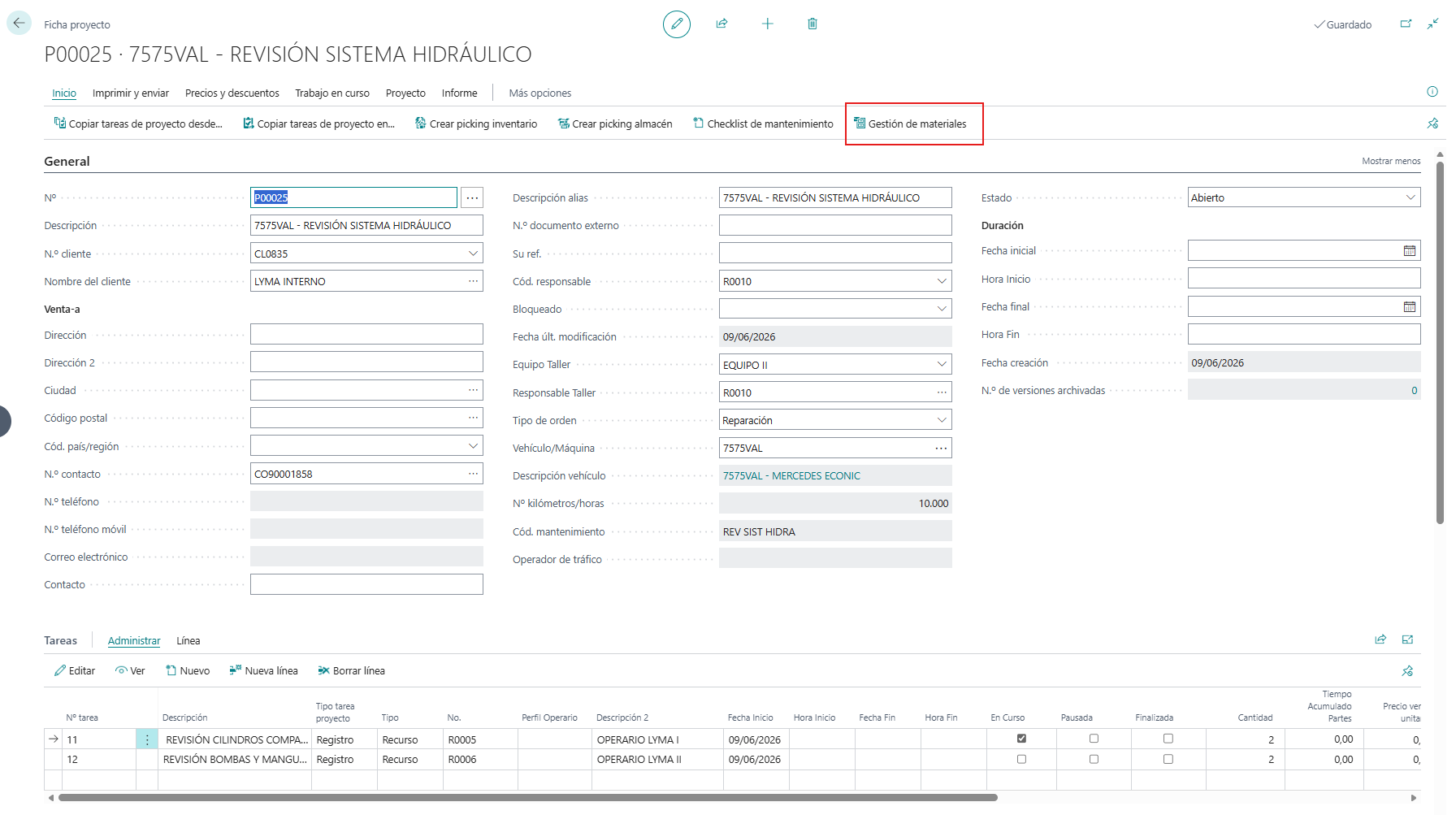Uncheck En Curso for task 11
This screenshot has height=815, width=1456.
(x=1021, y=739)
